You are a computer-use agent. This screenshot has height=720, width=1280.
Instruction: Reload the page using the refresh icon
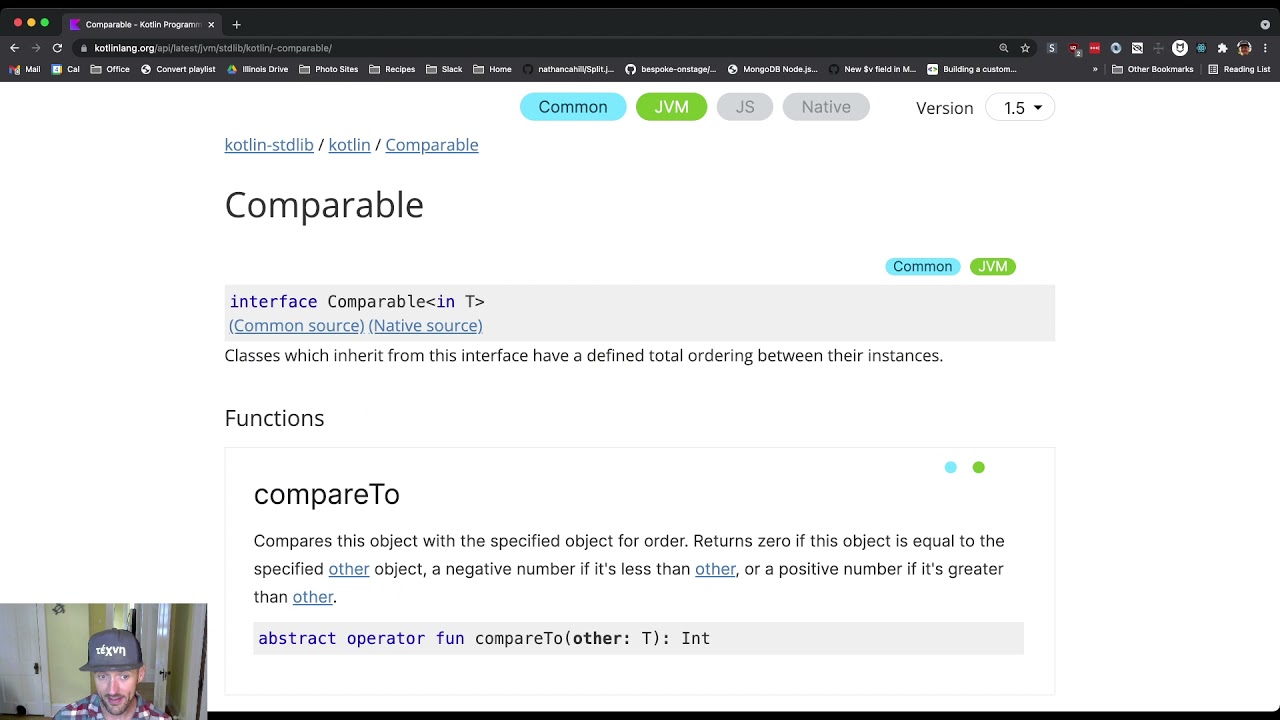(57, 48)
